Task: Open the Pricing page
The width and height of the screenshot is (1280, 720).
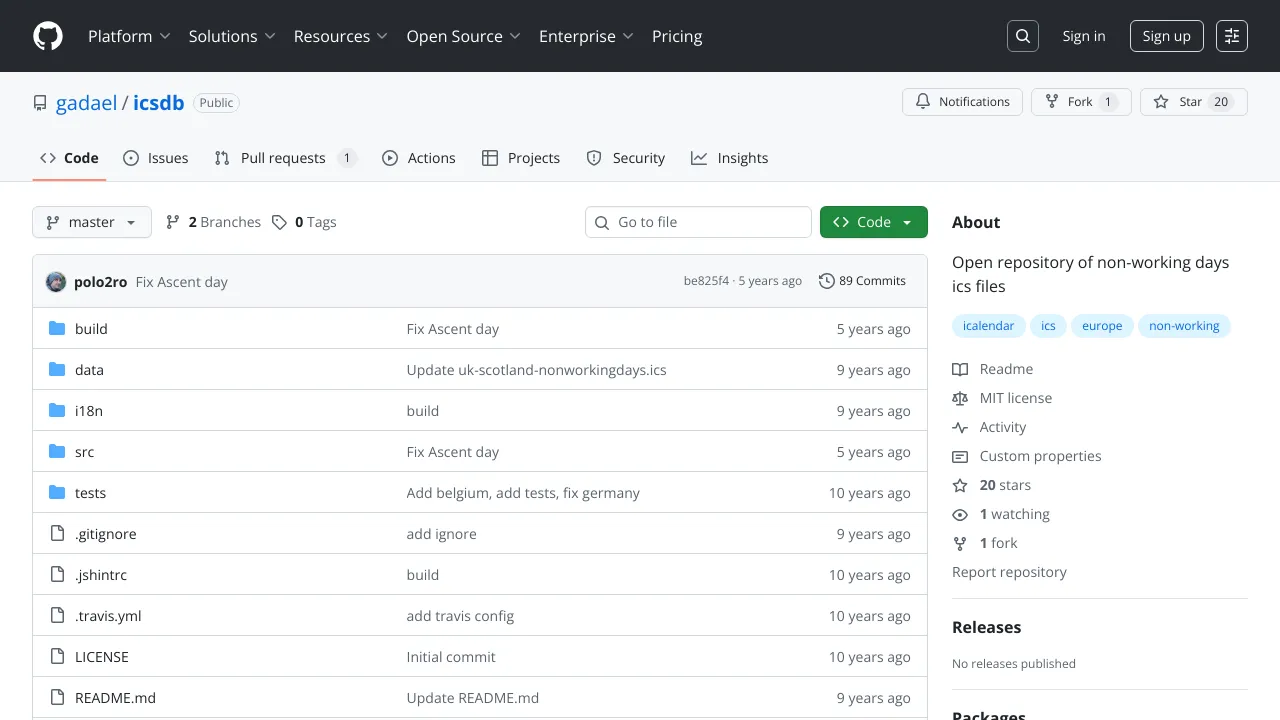Action: (677, 36)
